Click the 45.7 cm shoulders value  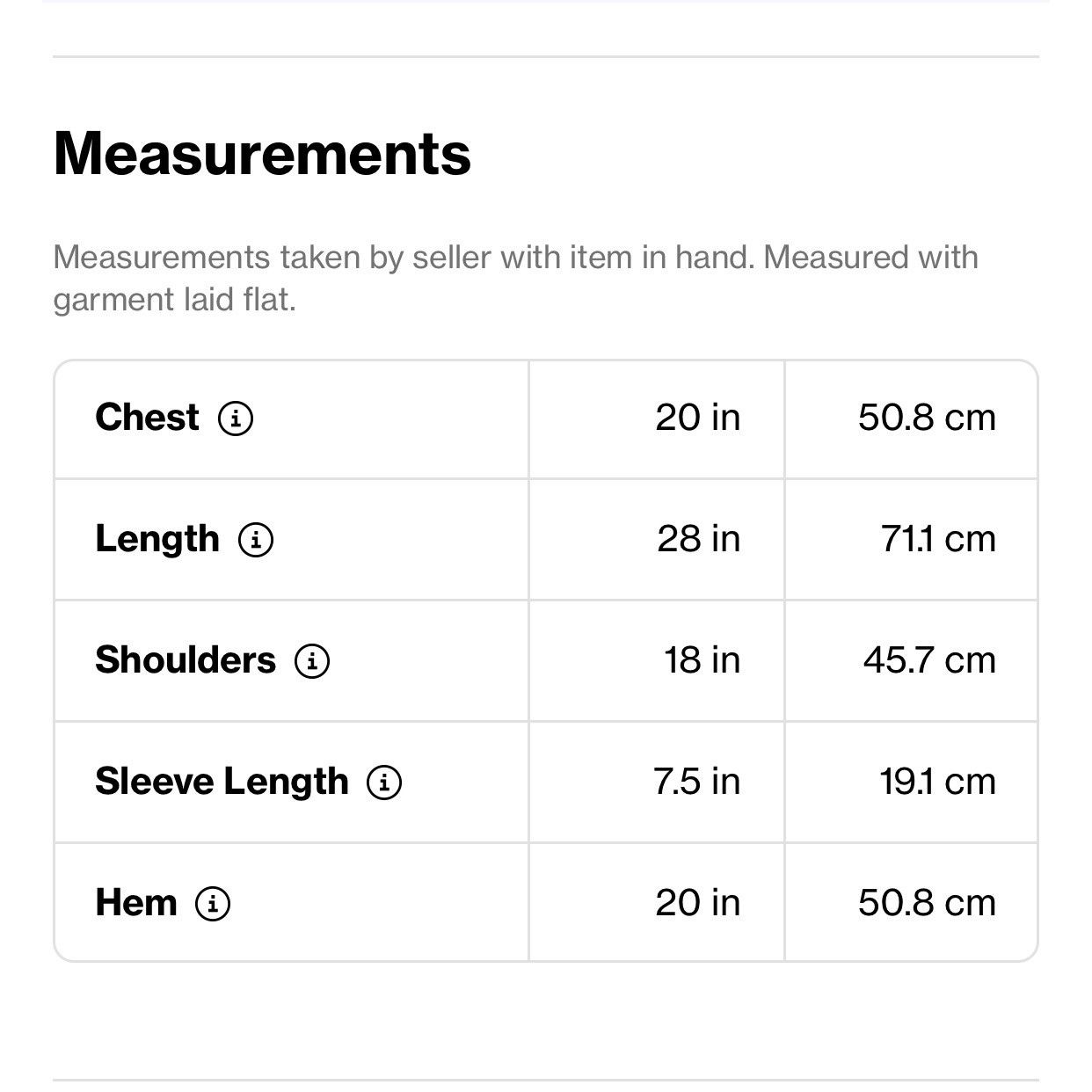point(930,660)
